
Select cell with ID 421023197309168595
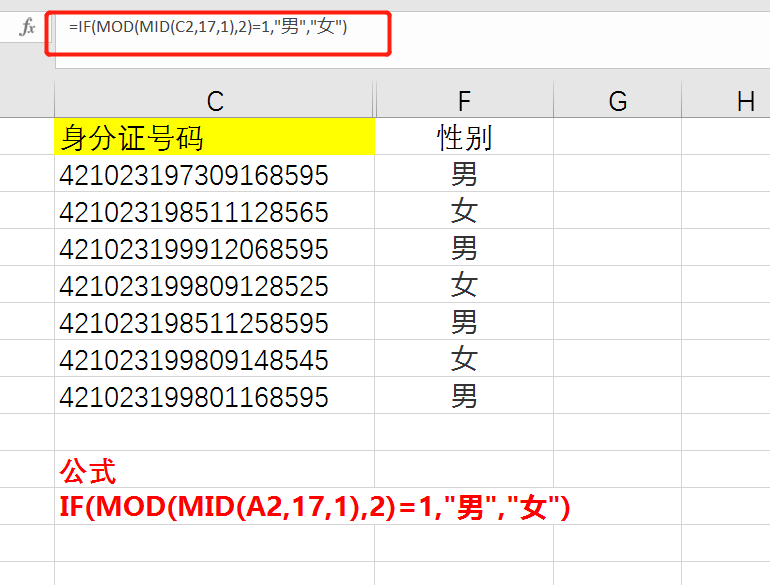pos(215,173)
